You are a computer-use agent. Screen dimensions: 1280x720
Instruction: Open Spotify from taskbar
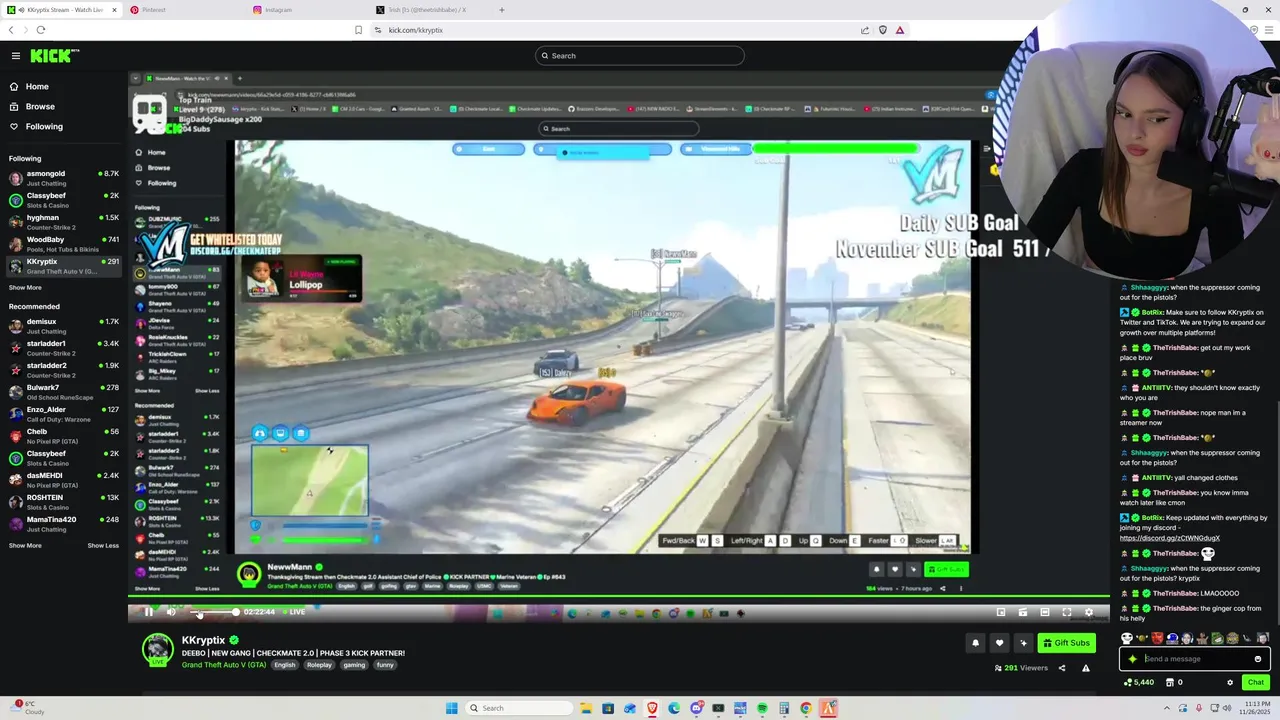click(762, 708)
